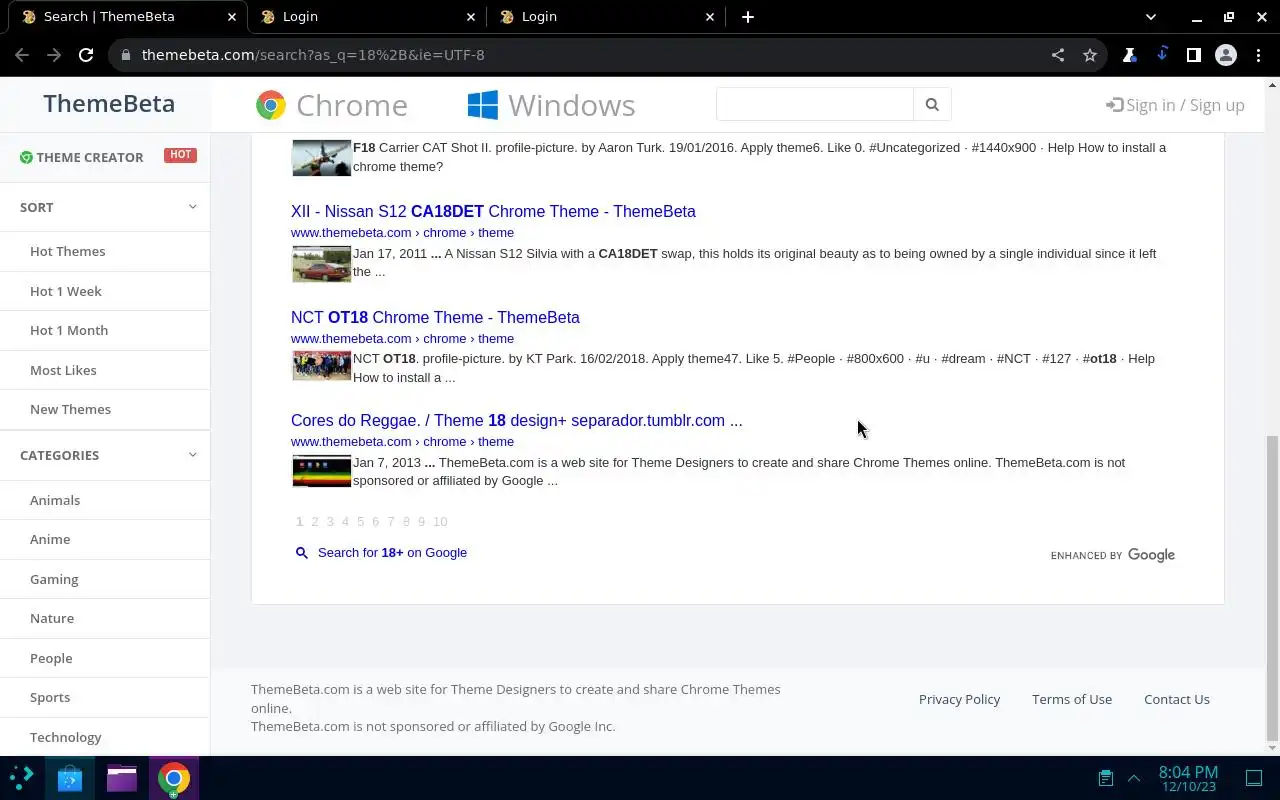Open the store app in taskbar
This screenshot has width=1280, height=800.
point(70,778)
